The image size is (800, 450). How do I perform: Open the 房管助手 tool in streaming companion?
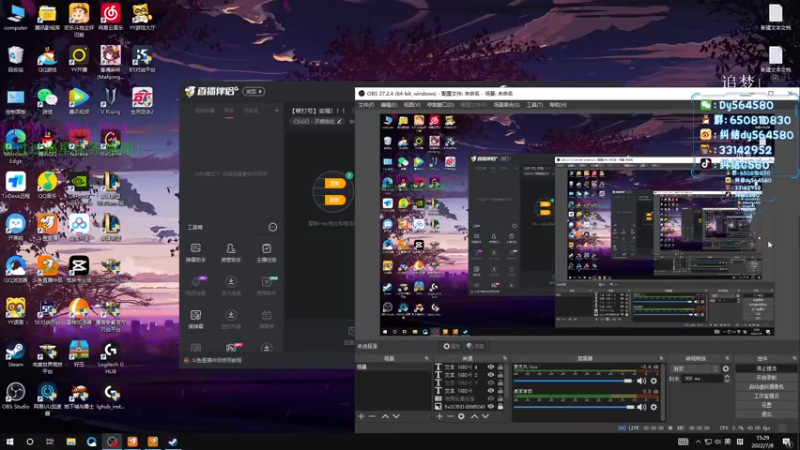pos(231,253)
